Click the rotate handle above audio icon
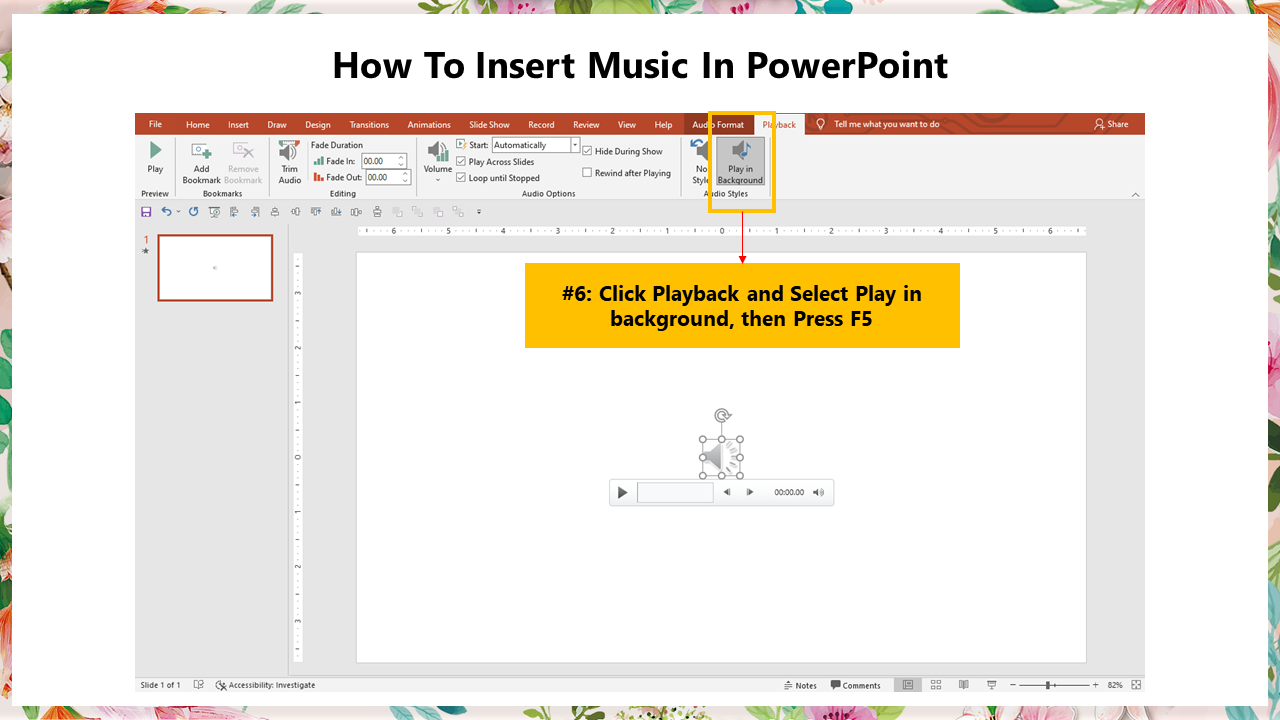The height and width of the screenshot is (720, 1280). click(722, 415)
